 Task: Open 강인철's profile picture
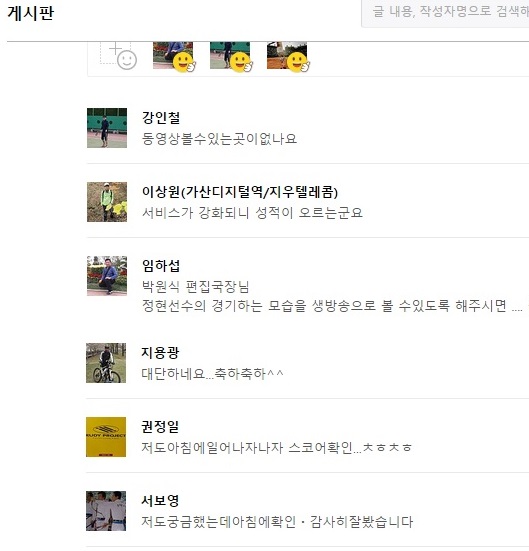[107, 128]
